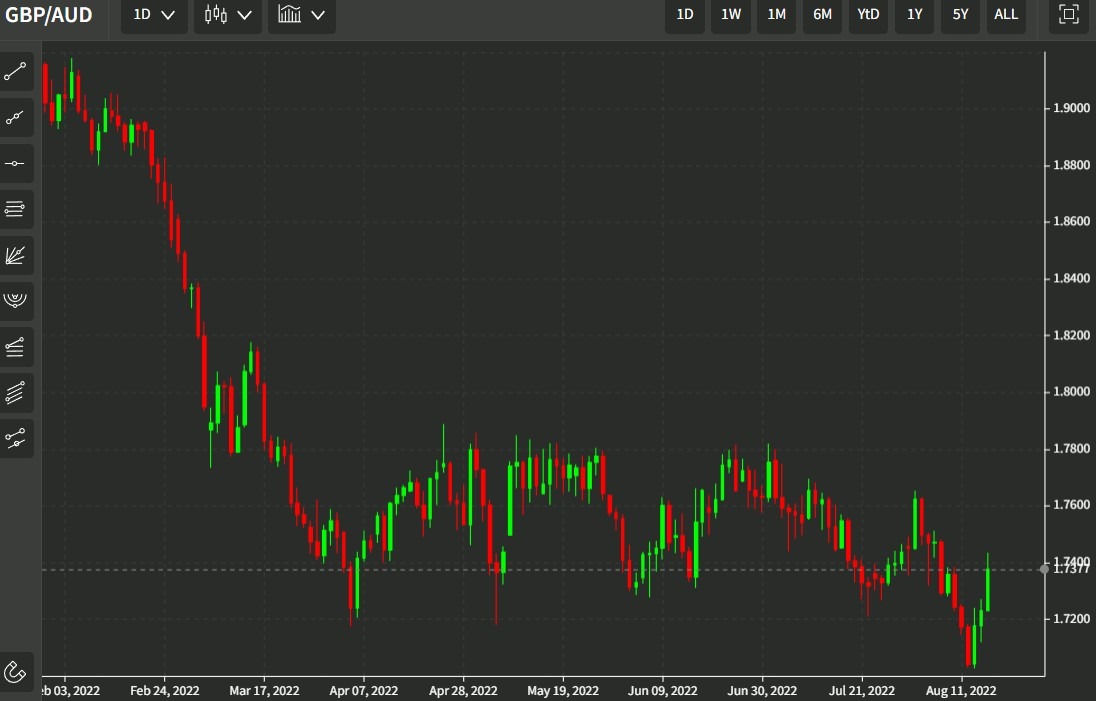This screenshot has width=1096, height=701.
Task: Click the 1.8800 price axis label
Action: pyautogui.click(x=1072, y=165)
